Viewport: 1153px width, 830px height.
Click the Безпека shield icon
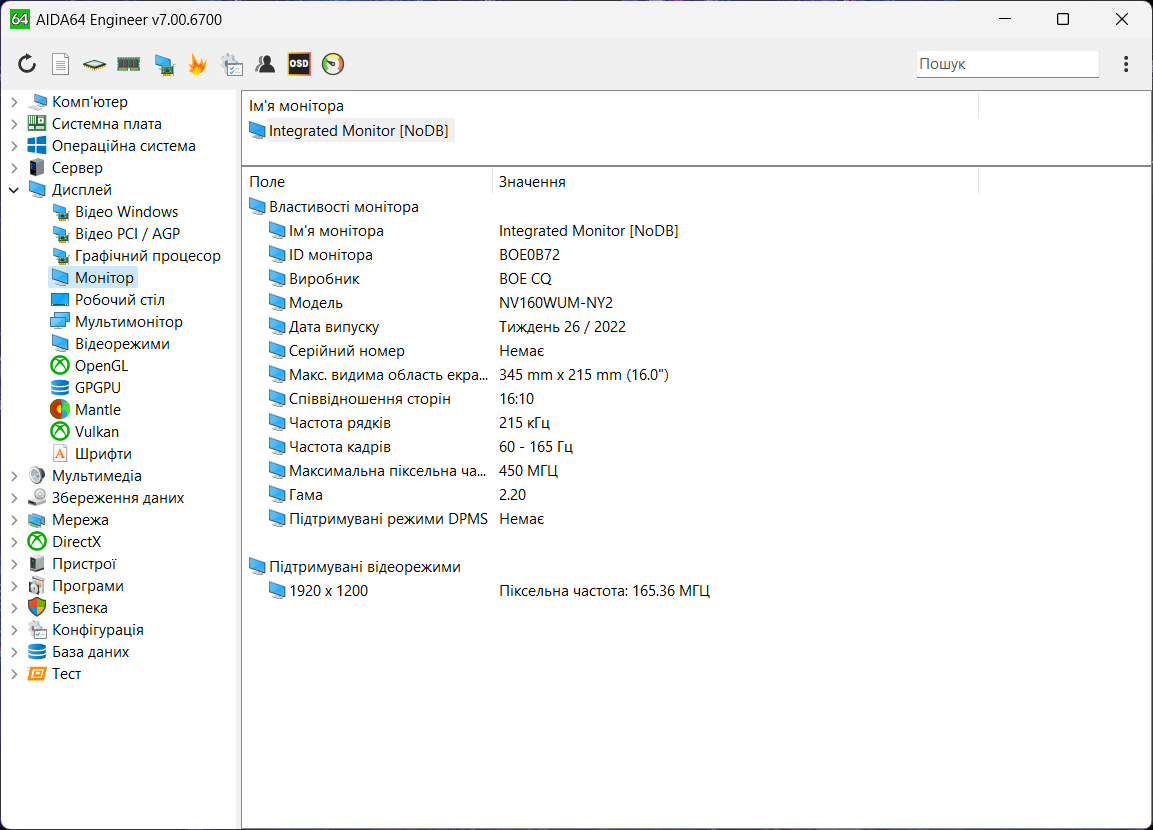click(x=37, y=608)
